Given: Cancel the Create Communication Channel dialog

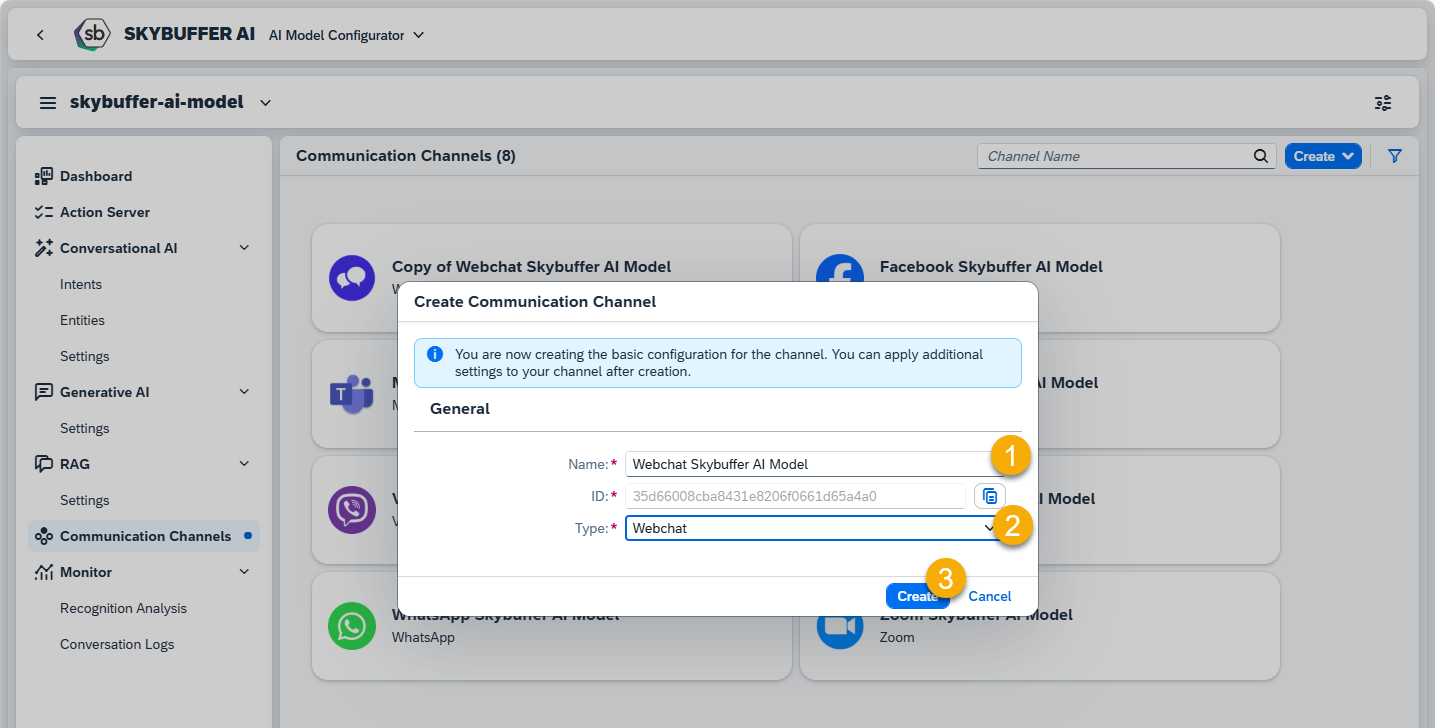Looking at the screenshot, I should (x=990, y=596).
